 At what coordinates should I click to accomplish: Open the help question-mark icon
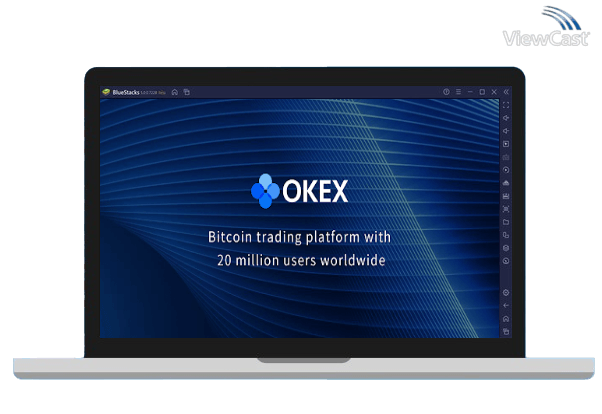pos(446,92)
